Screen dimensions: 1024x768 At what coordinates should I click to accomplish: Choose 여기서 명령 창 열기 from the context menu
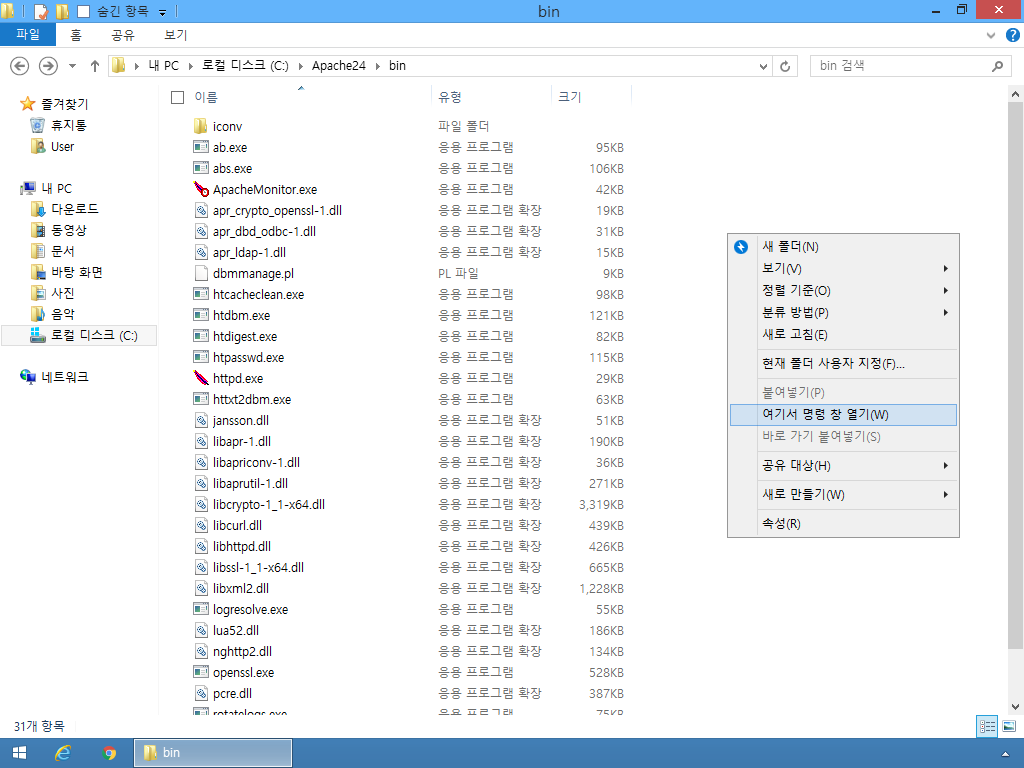point(830,414)
